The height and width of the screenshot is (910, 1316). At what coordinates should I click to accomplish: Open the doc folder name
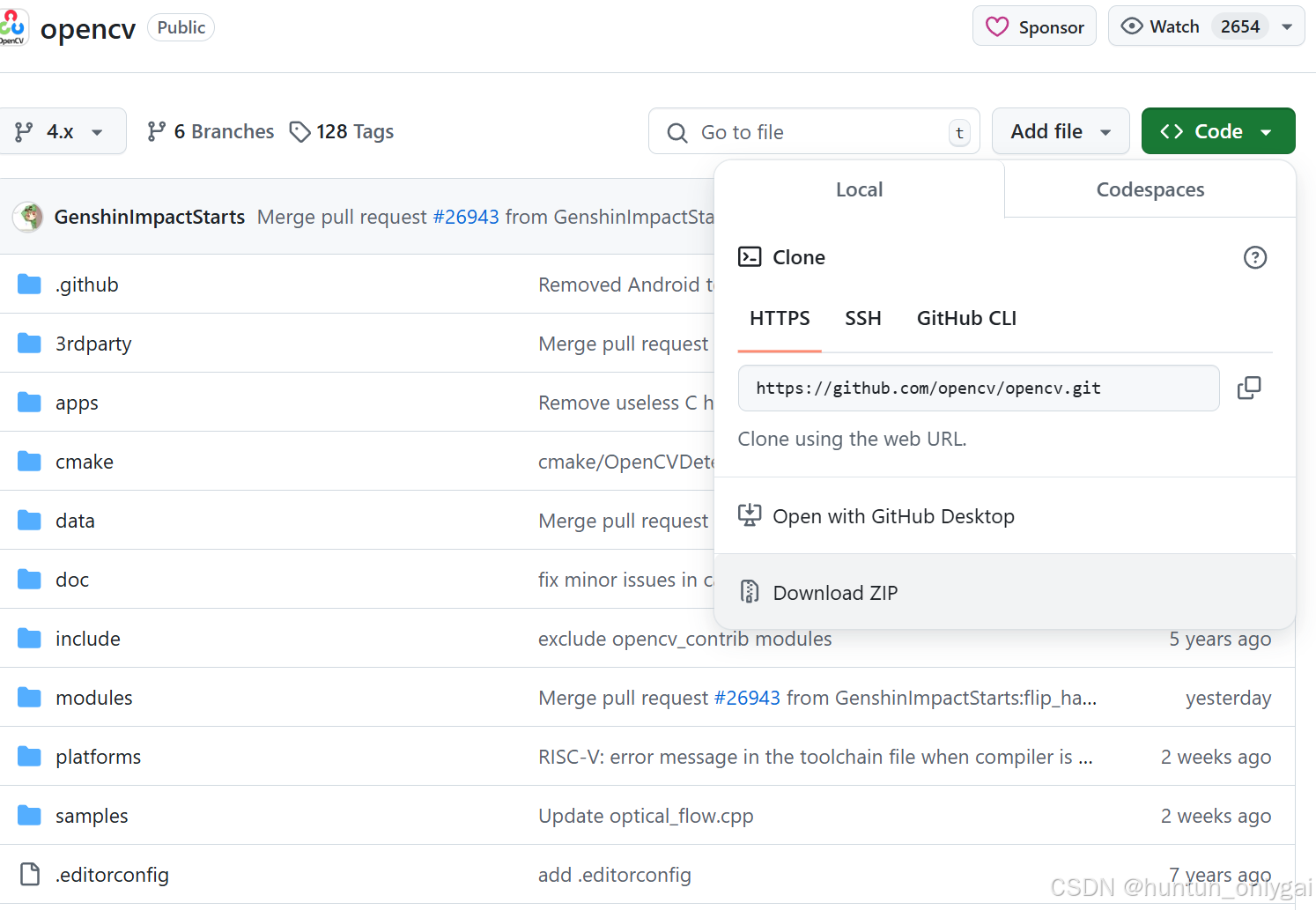(72, 580)
